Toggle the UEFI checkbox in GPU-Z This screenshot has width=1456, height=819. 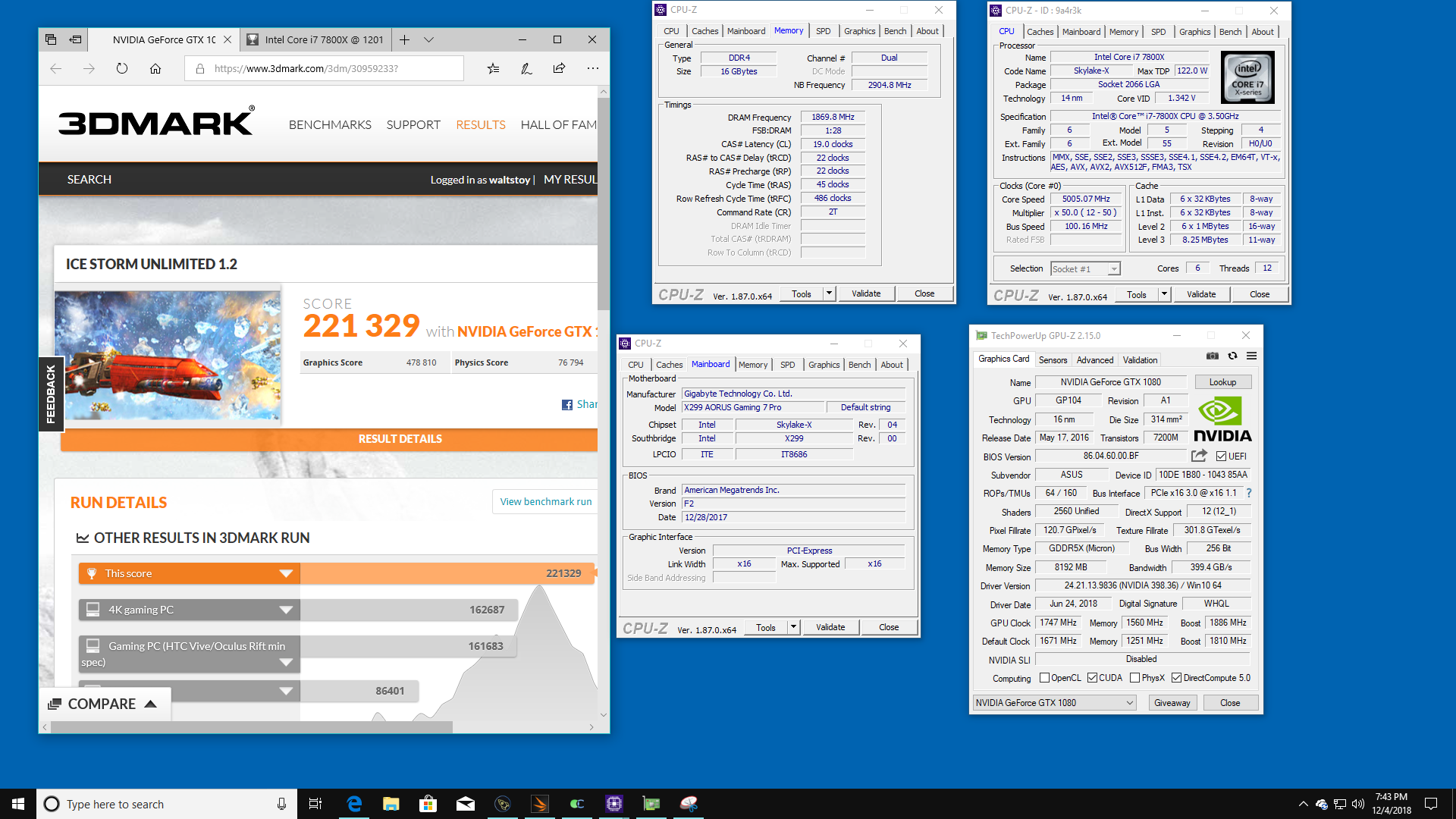(1221, 457)
